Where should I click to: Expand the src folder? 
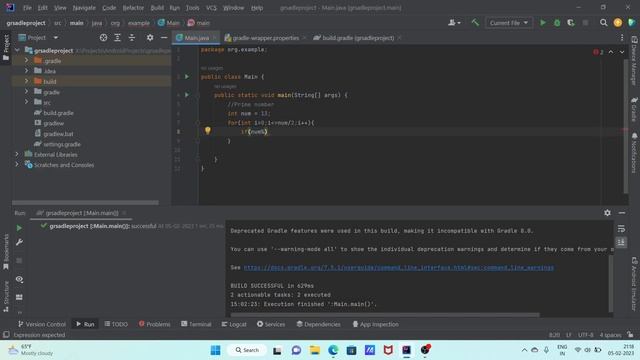(x=27, y=102)
